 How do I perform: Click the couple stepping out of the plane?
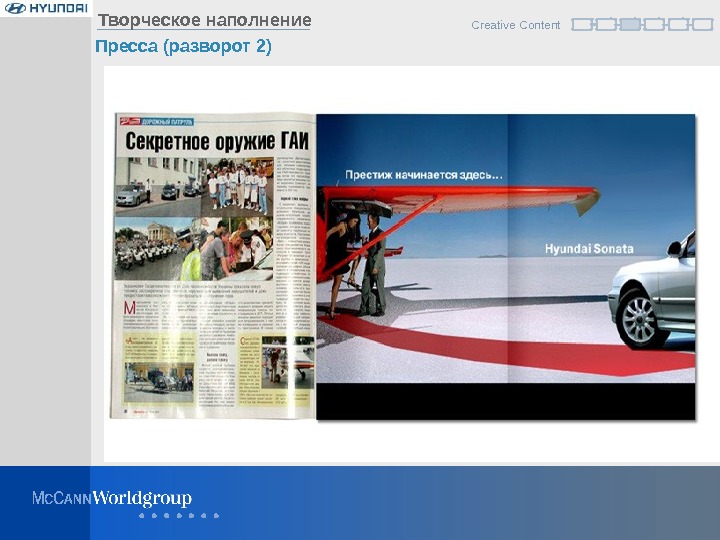[358, 263]
